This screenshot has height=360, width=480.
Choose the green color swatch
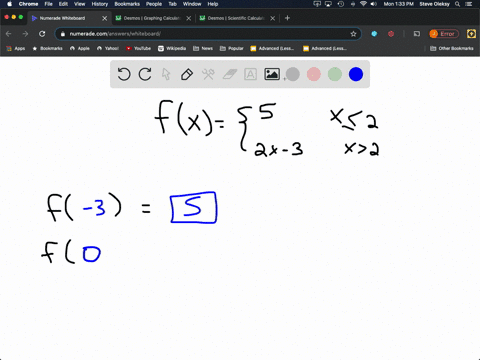(x=335, y=74)
